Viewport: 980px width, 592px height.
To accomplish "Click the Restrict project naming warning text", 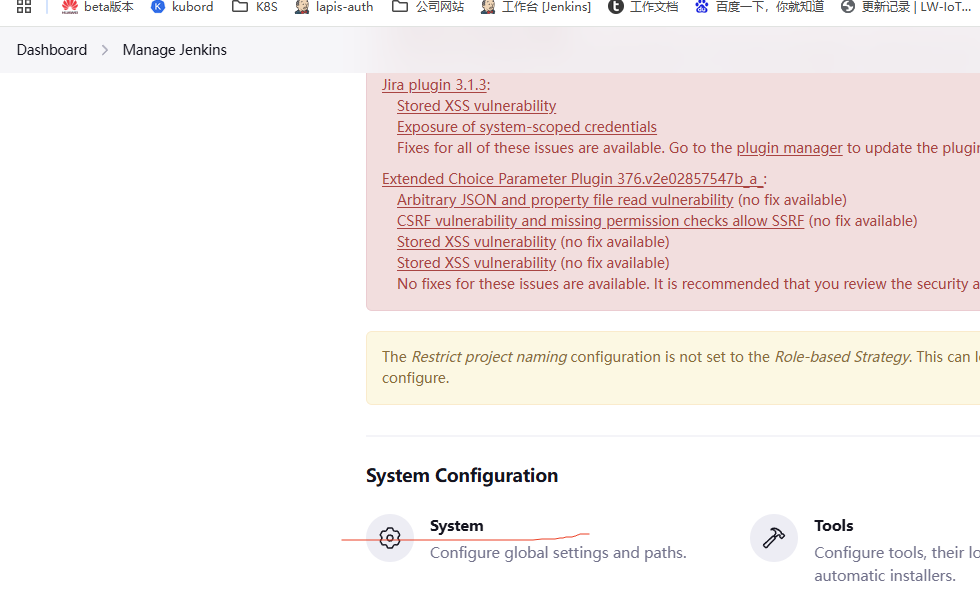I will click(489, 357).
